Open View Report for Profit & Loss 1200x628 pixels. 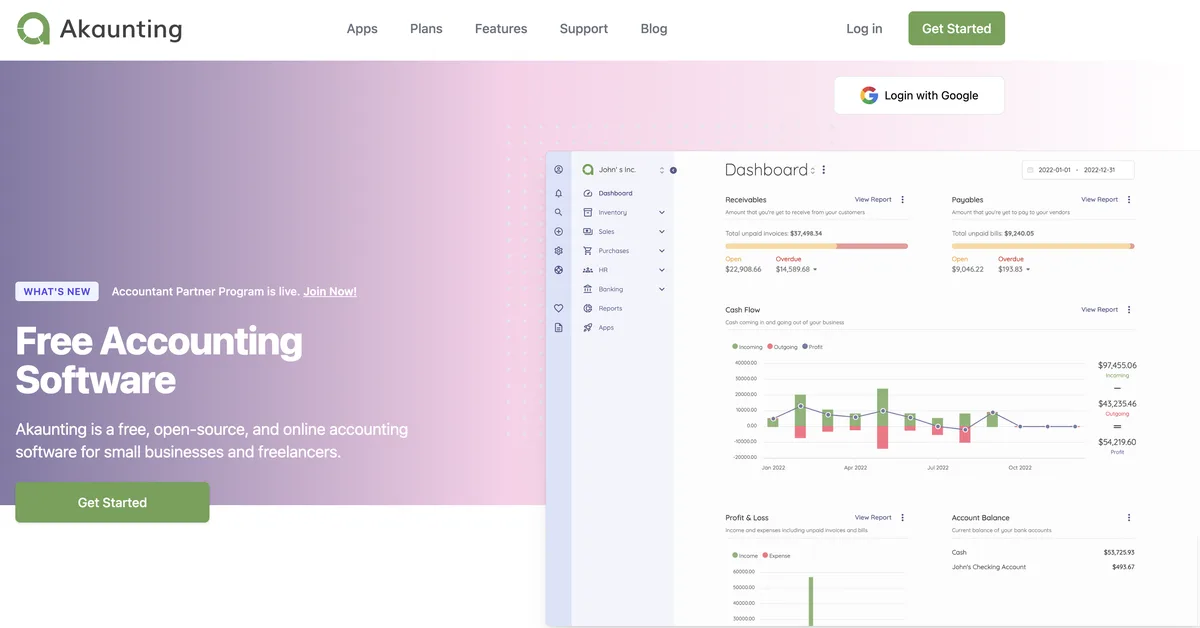[873, 518]
